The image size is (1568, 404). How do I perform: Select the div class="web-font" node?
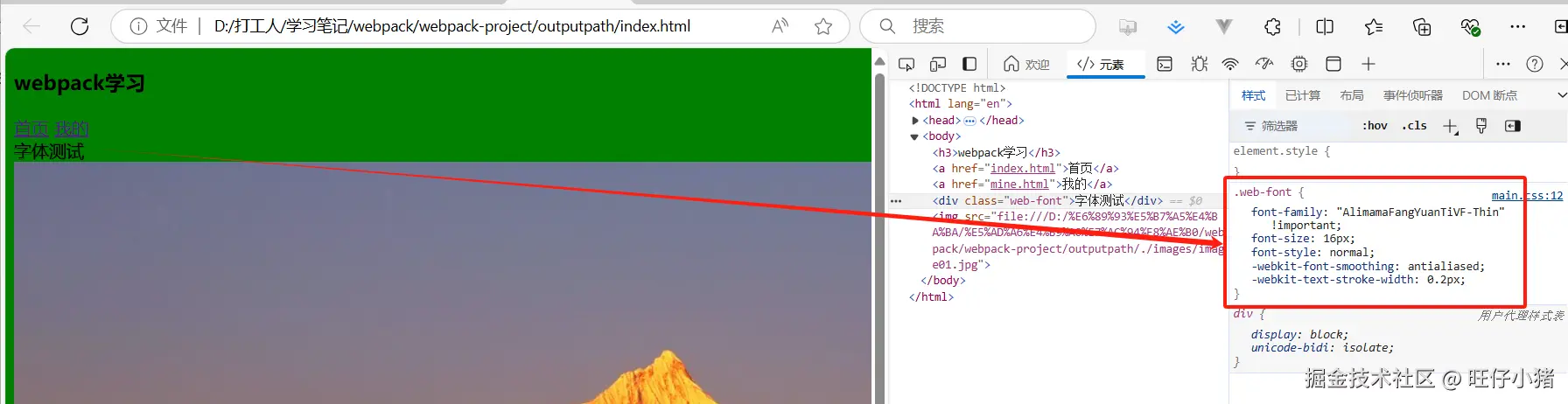coord(1047,200)
